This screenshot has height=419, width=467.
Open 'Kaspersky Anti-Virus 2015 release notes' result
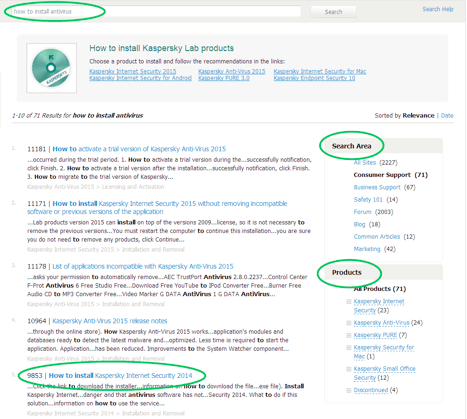pos(110,321)
